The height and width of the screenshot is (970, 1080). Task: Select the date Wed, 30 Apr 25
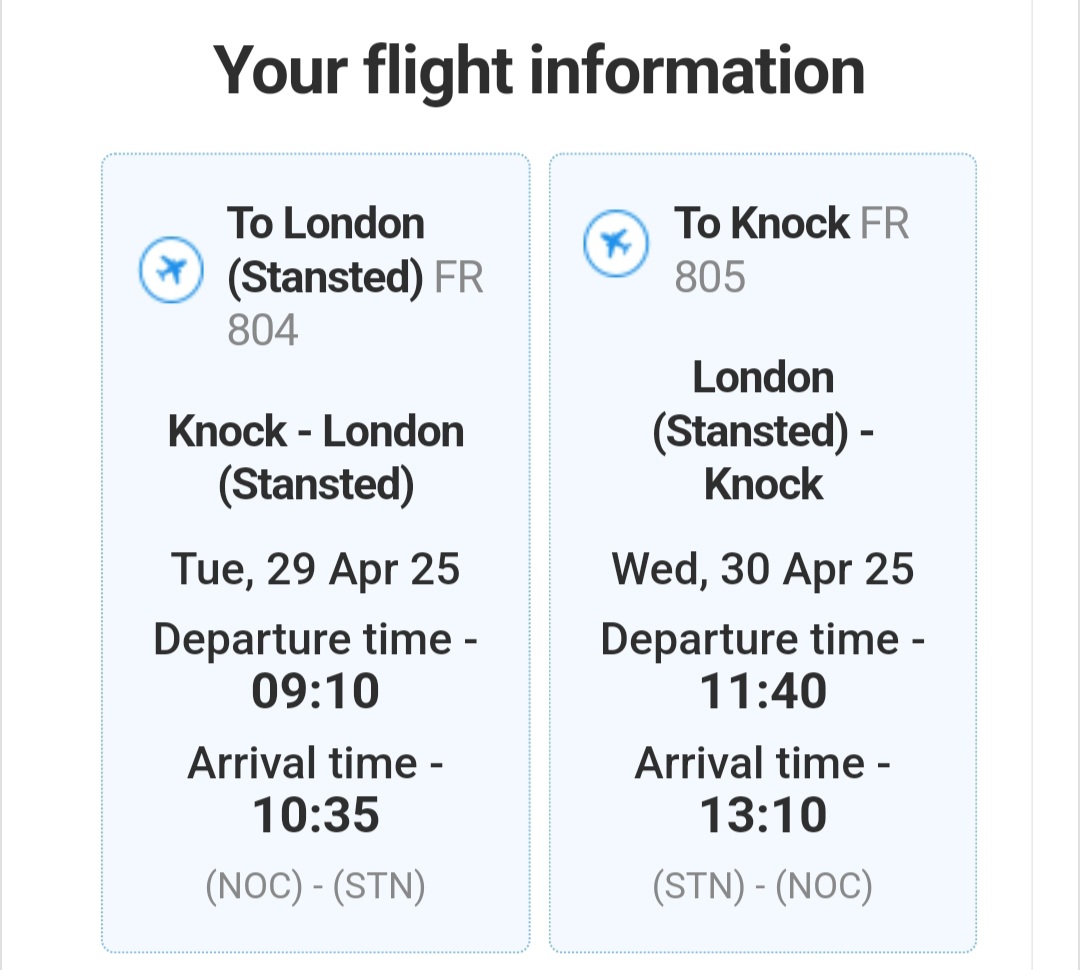pos(762,570)
